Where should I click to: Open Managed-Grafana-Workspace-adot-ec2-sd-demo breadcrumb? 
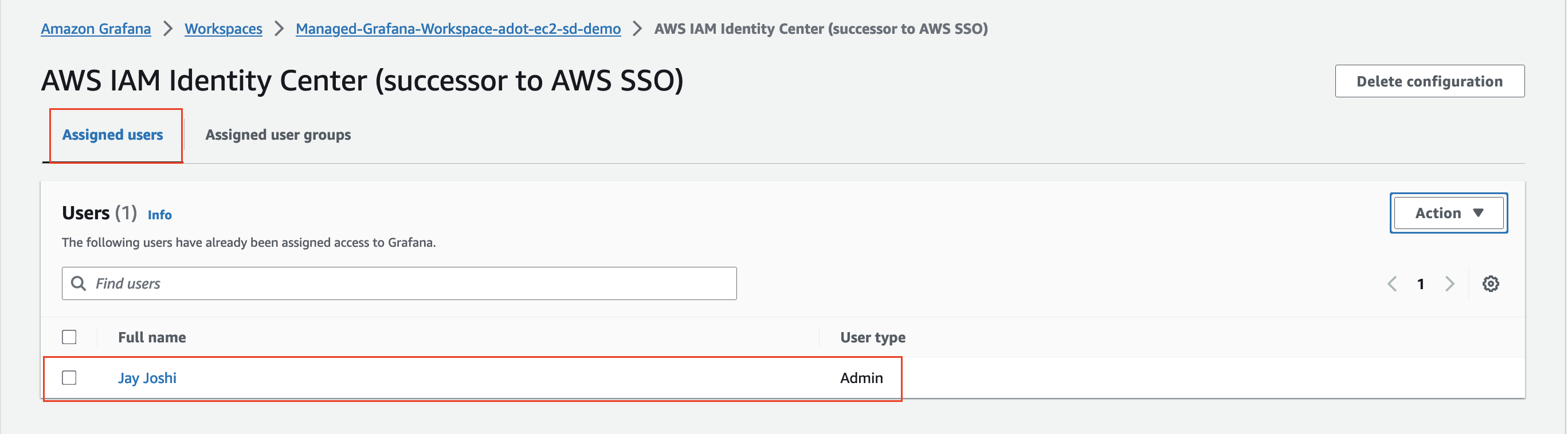point(458,29)
